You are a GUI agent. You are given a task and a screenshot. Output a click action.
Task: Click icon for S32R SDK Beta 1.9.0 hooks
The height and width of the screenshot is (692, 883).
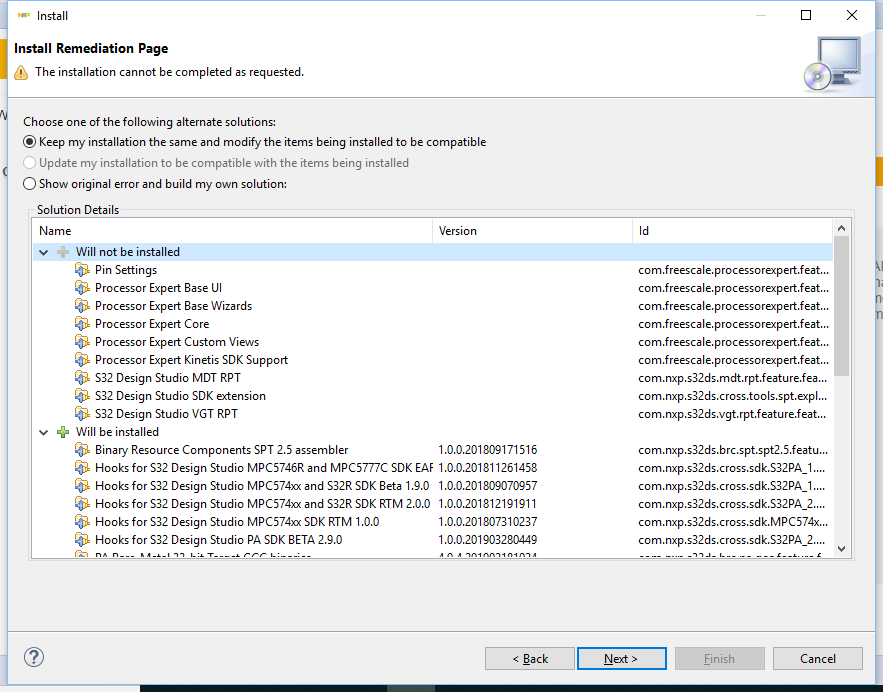(x=82, y=486)
